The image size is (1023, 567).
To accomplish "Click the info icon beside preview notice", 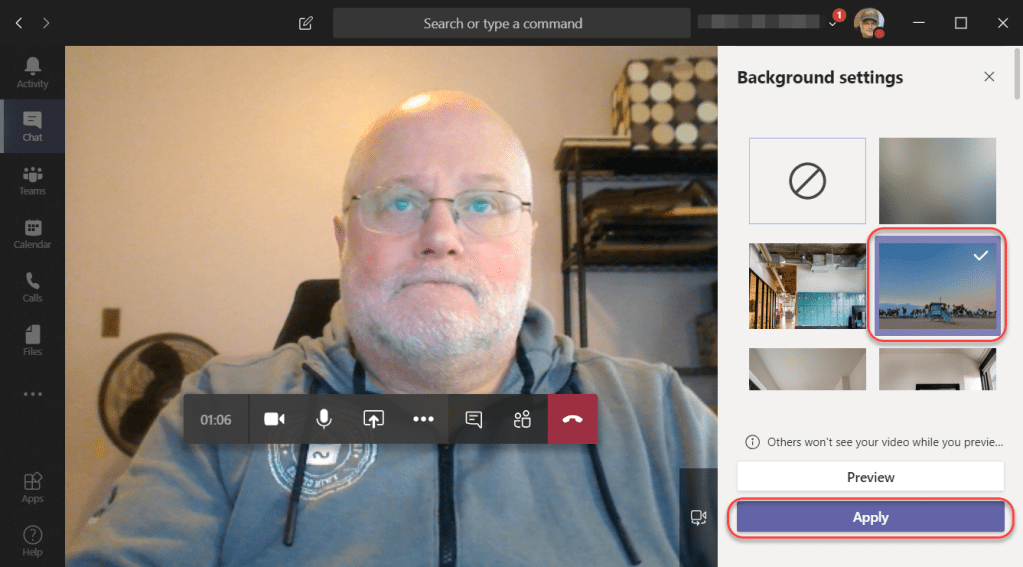I will pos(752,442).
